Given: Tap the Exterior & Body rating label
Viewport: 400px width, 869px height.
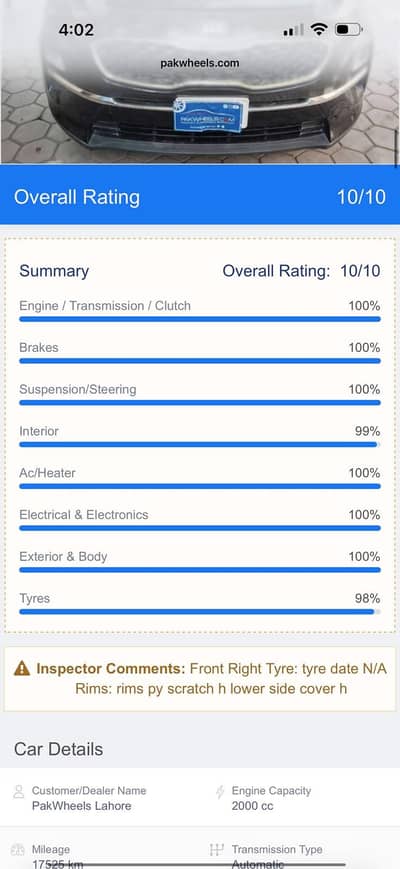Looking at the screenshot, I should pyautogui.click(x=63, y=556).
